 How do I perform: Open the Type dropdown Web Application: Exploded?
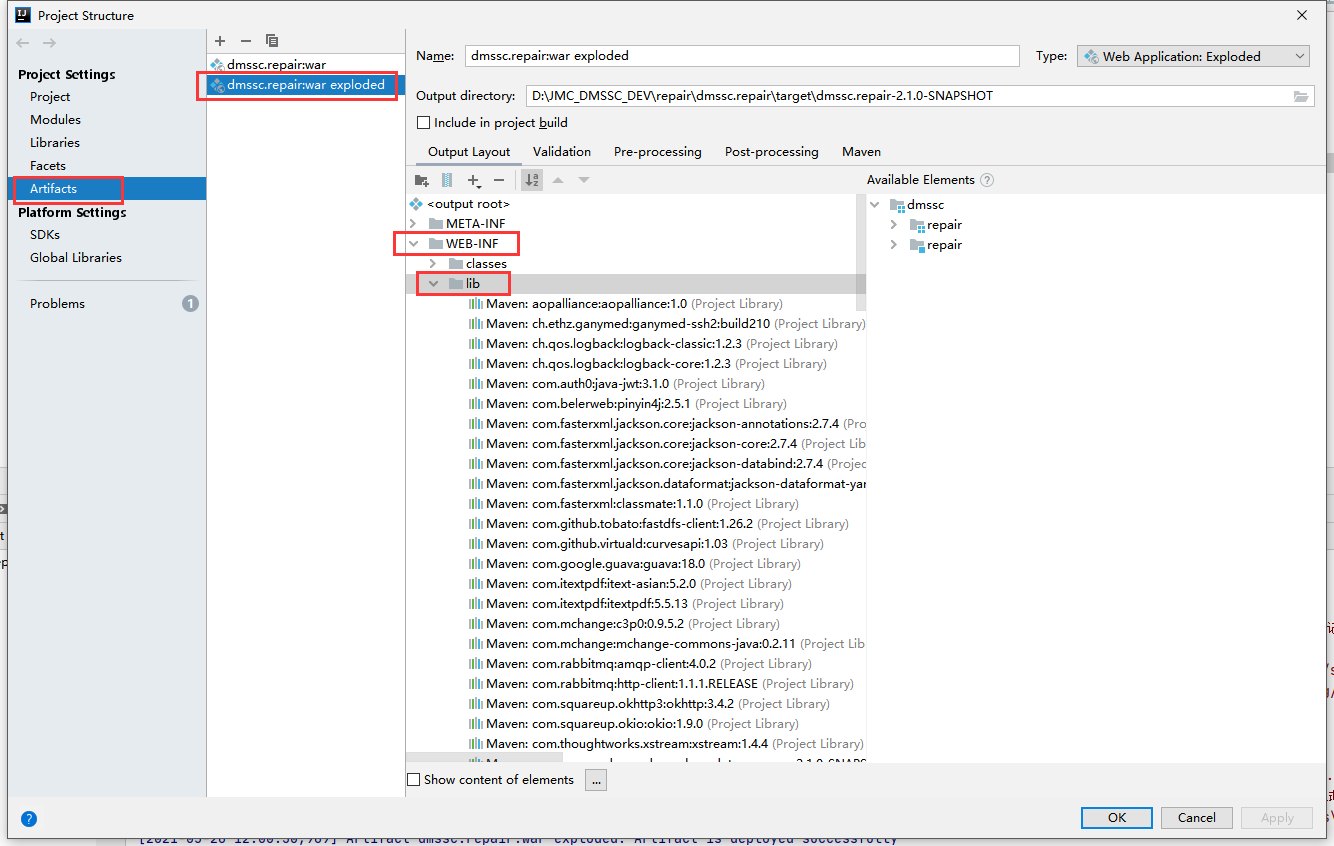(1193, 56)
